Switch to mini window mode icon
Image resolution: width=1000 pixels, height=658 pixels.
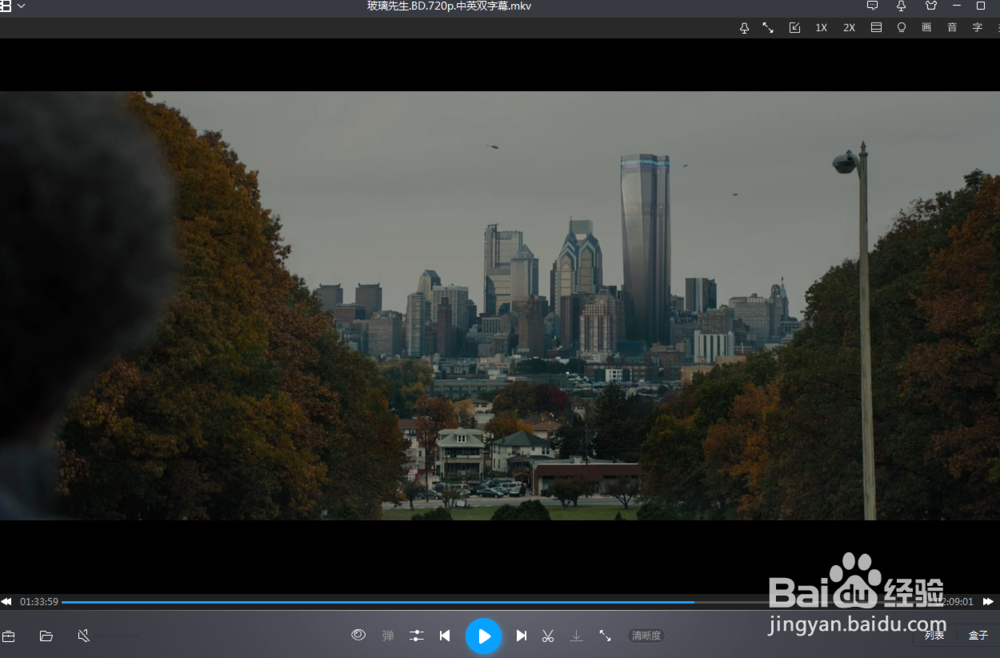[794, 27]
